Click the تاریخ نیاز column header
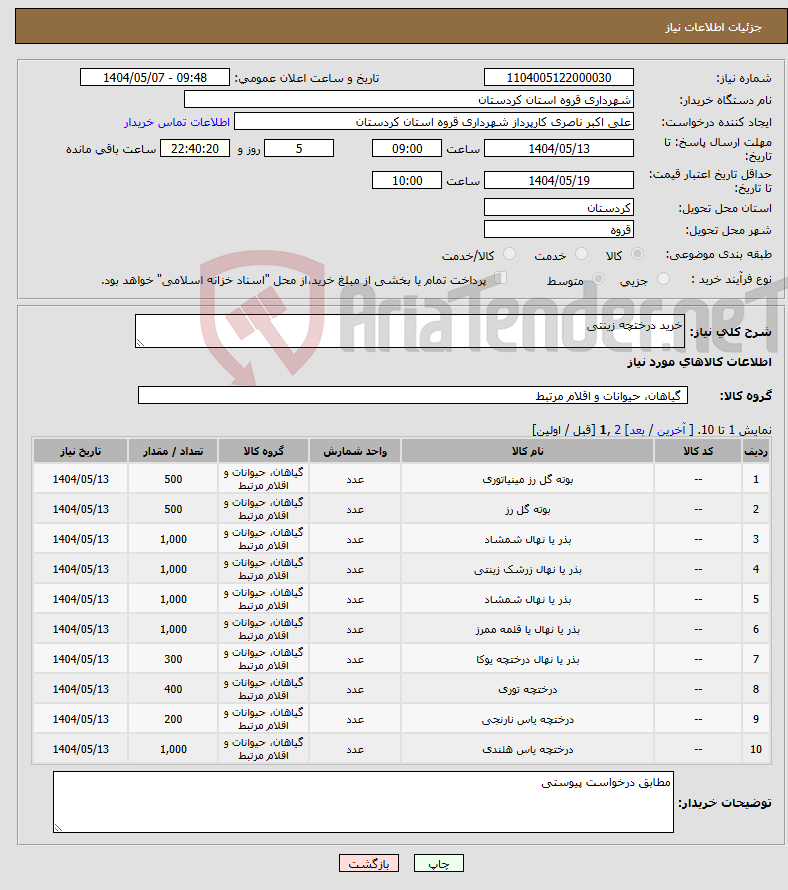The width and height of the screenshot is (788, 890). [x=81, y=451]
